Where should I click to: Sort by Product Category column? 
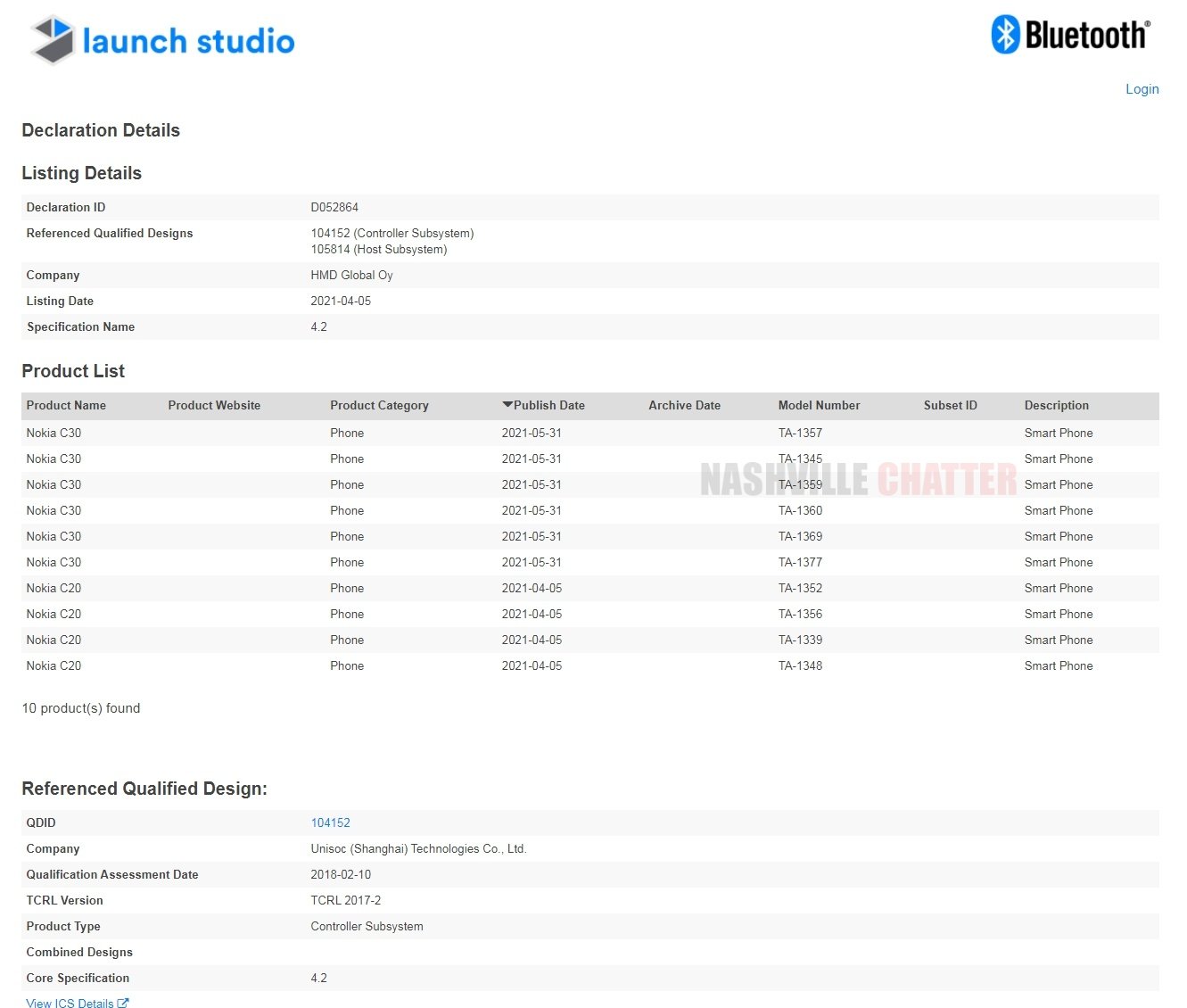[379, 405]
